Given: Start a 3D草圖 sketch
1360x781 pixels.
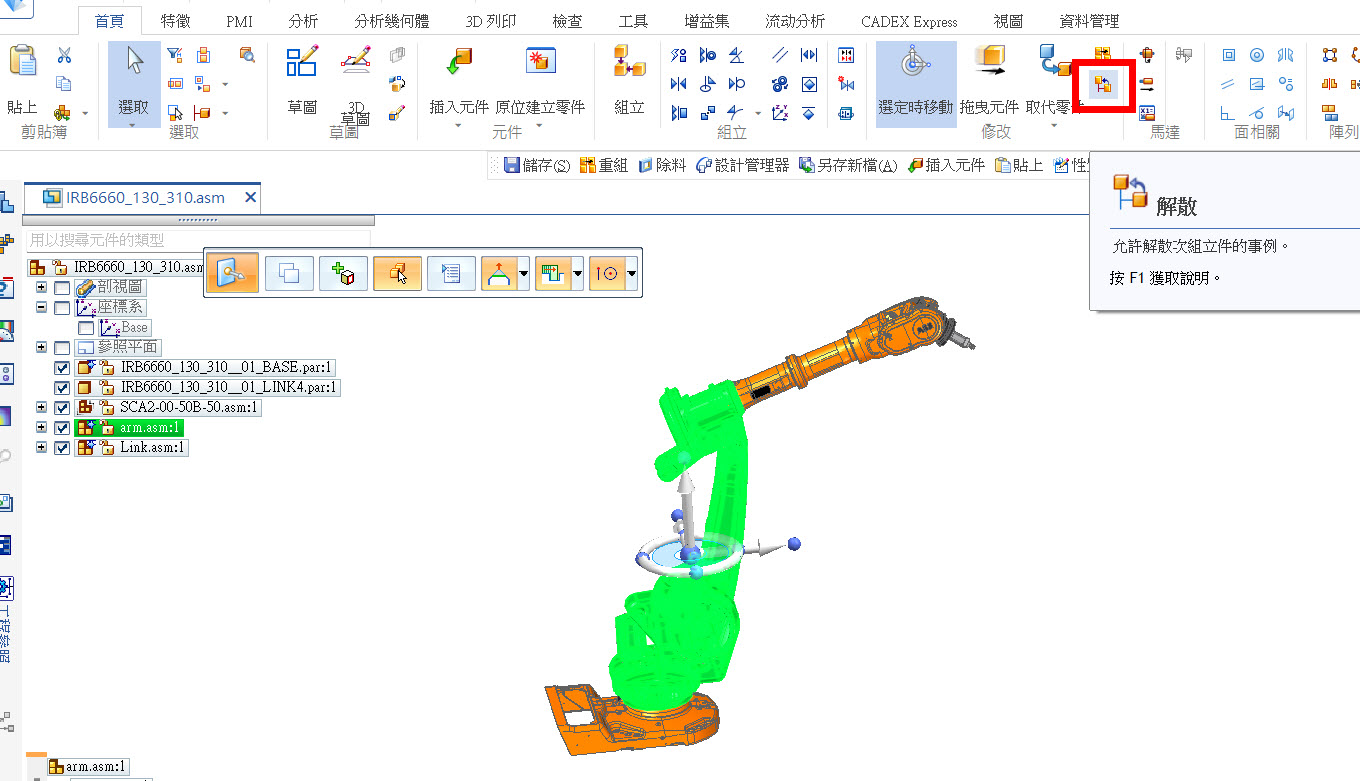Looking at the screenshot, I should 356,62.
